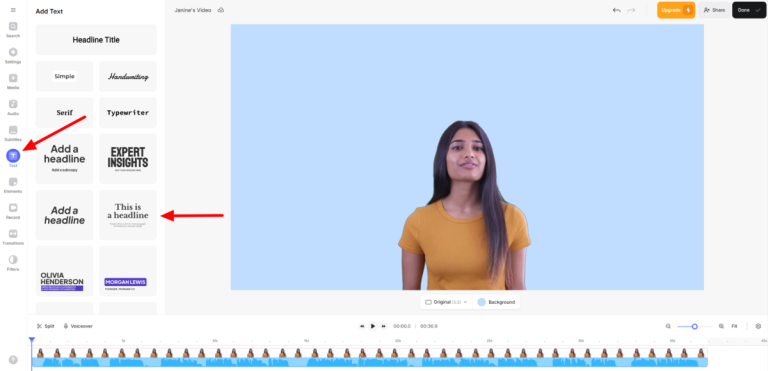Image resolution: width=768 pixels, height=371 pixels.
Task: Zoom in the timeline with plus magnifier
Action: (x=721, y=326)
